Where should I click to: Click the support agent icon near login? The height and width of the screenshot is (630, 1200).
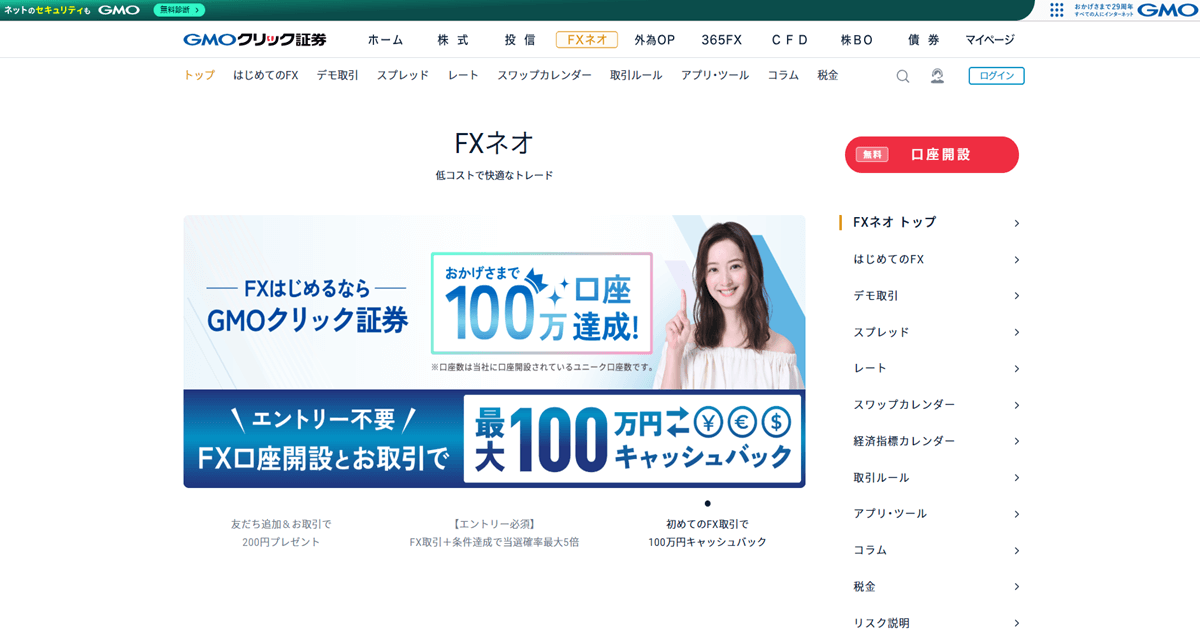click(x=937, y=76)
